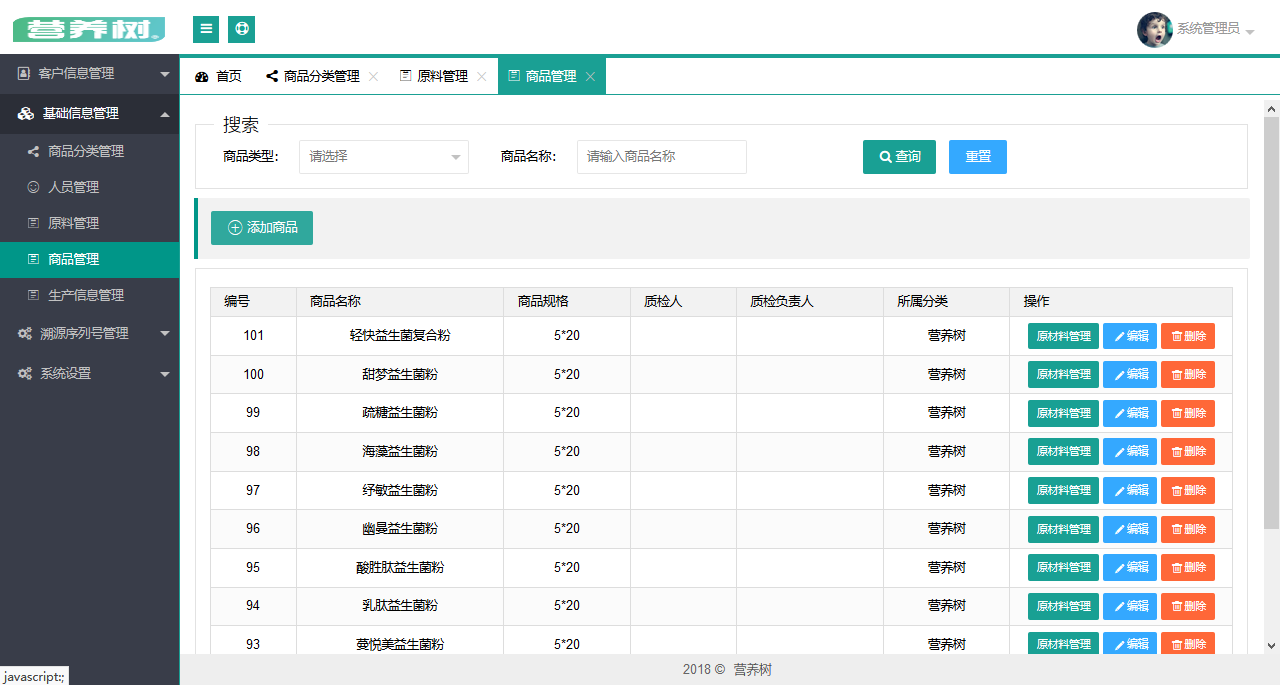
Task: Click the 添加商品 button
Action: click(x=262, y=228)
